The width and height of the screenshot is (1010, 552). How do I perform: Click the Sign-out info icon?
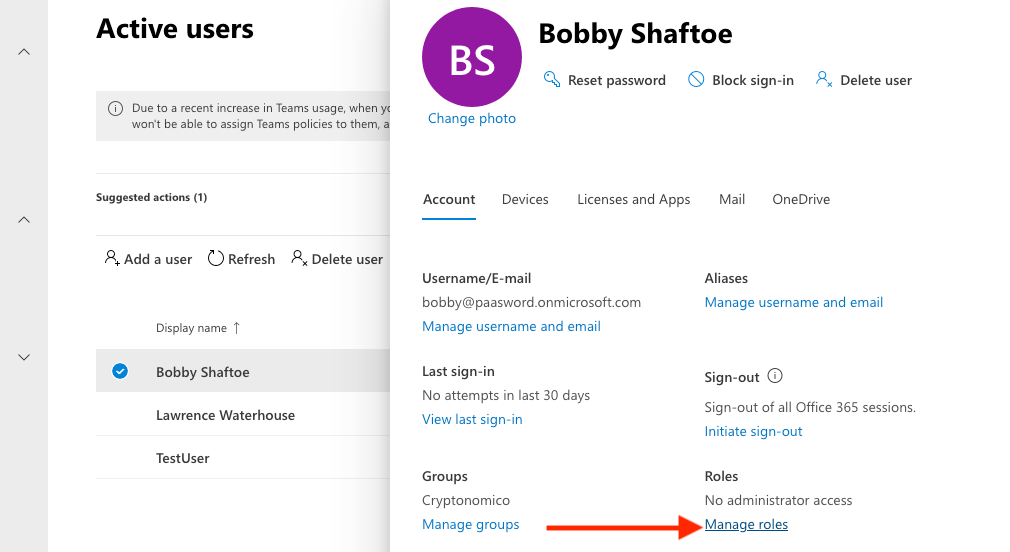(775, 377)
